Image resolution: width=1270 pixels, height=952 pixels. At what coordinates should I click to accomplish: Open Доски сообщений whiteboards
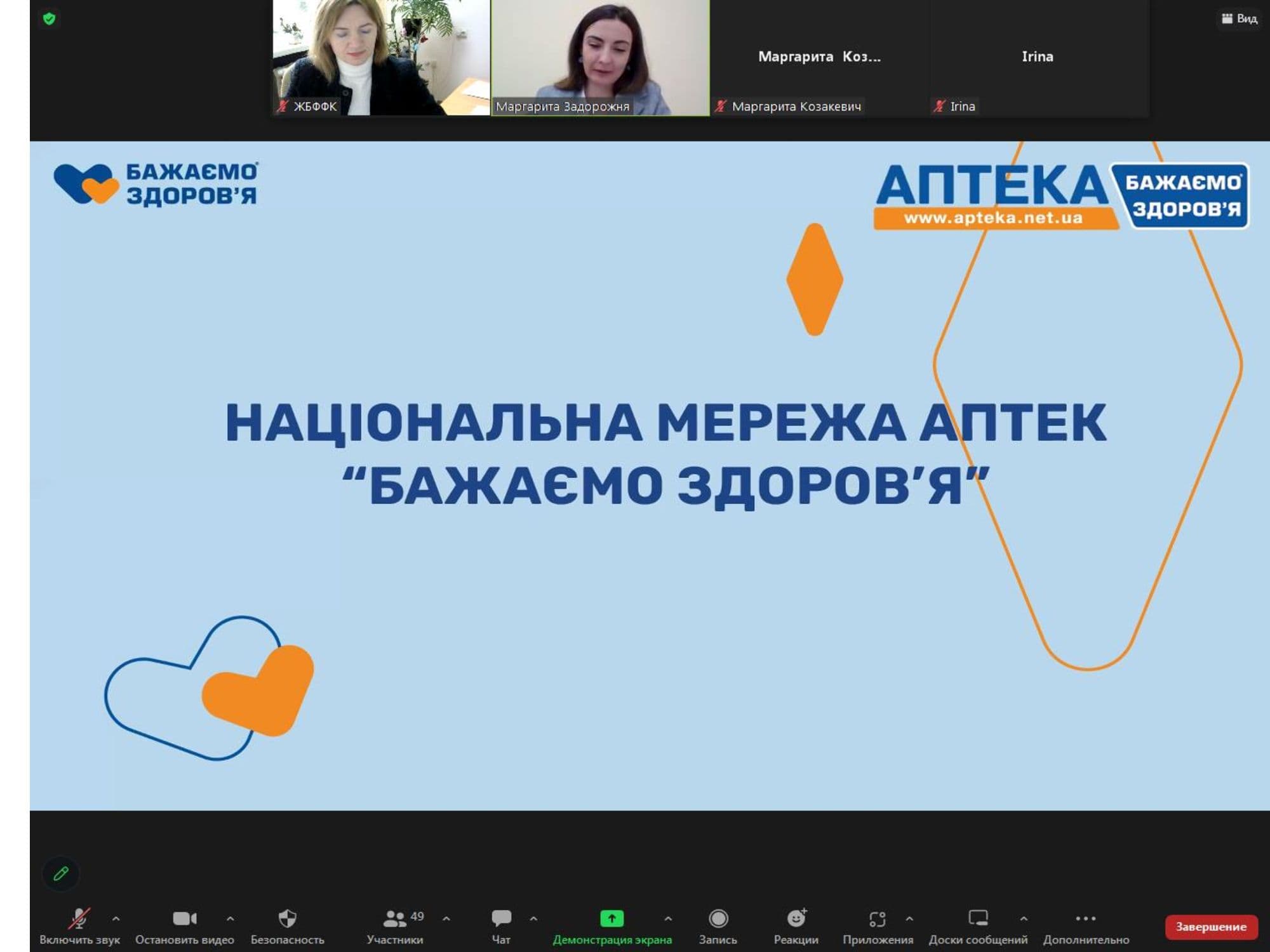pos(978,927)
